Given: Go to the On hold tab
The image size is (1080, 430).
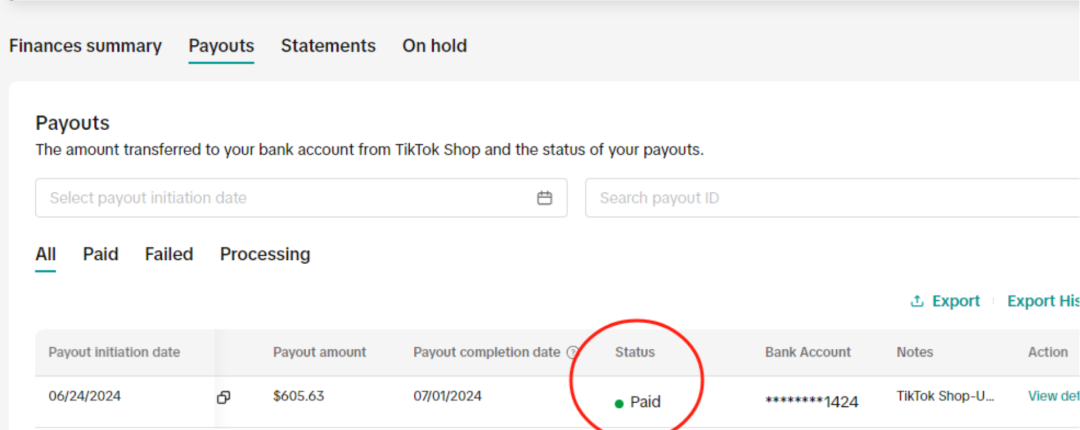Looking at the screenshot, I should tap(434, 46).
